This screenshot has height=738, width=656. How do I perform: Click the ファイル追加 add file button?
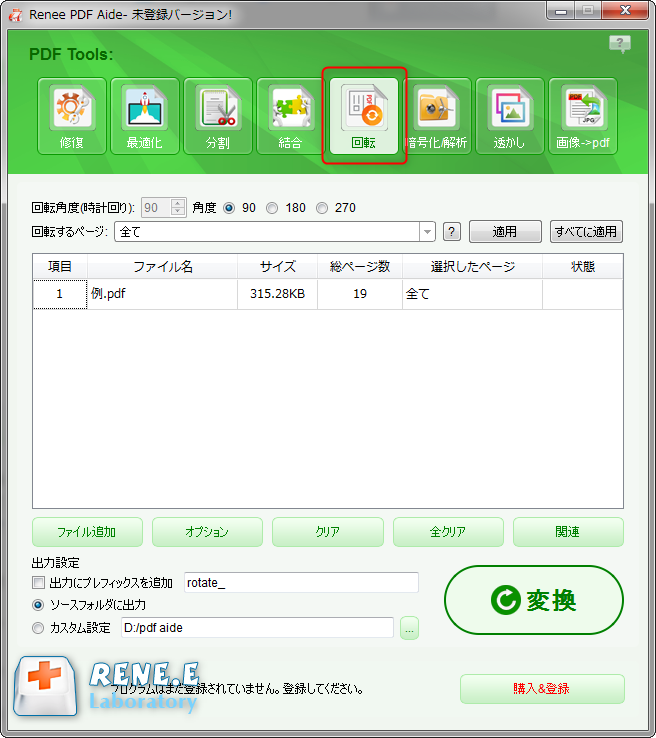(87, 532)
